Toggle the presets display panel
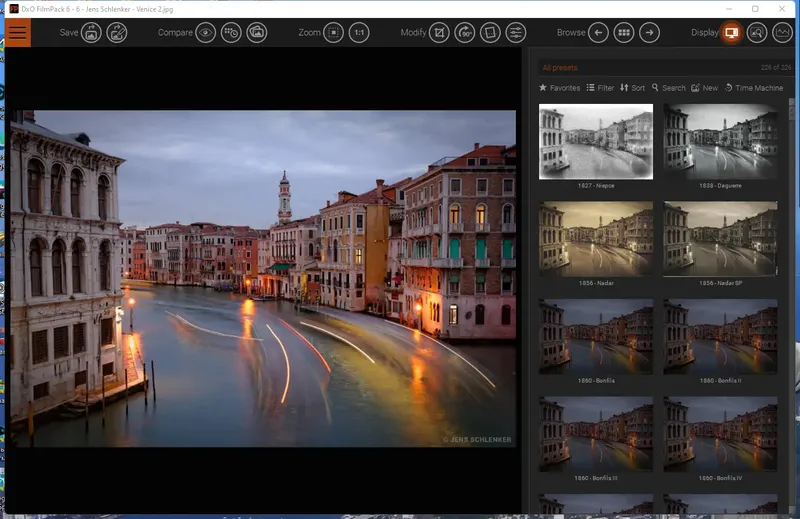Screen dimensions: 800x519 coord(731,33)
